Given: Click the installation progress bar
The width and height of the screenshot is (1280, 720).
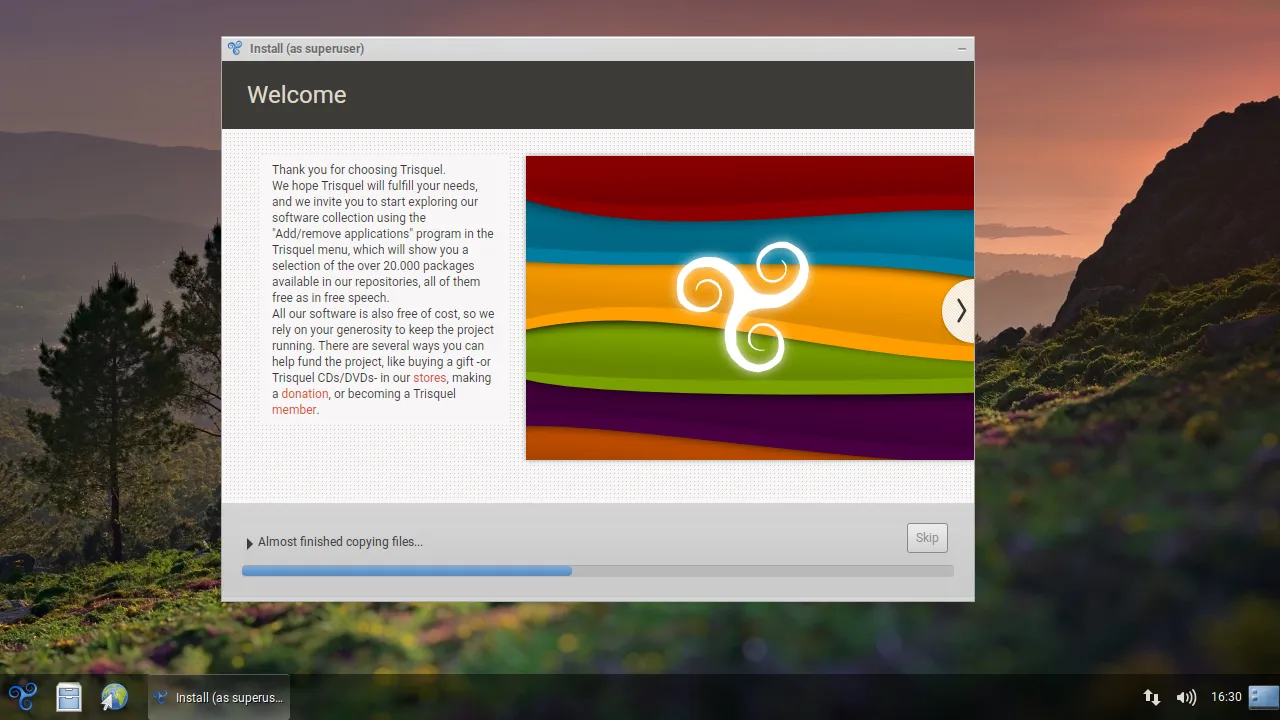Looking at the screenshot, I should pyautogui.click(x=597, y=571).
